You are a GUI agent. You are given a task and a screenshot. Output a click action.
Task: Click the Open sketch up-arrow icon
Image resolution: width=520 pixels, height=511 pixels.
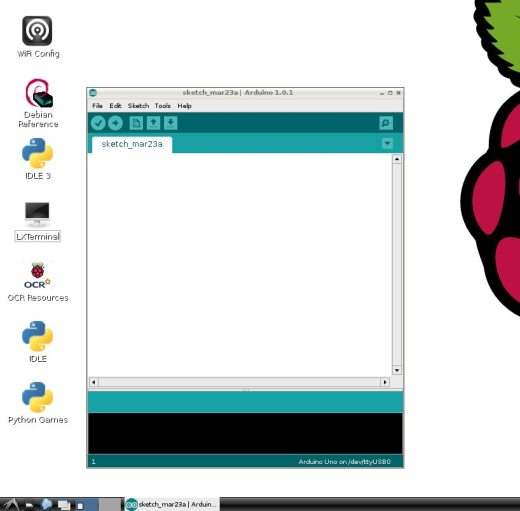[153, 123]
